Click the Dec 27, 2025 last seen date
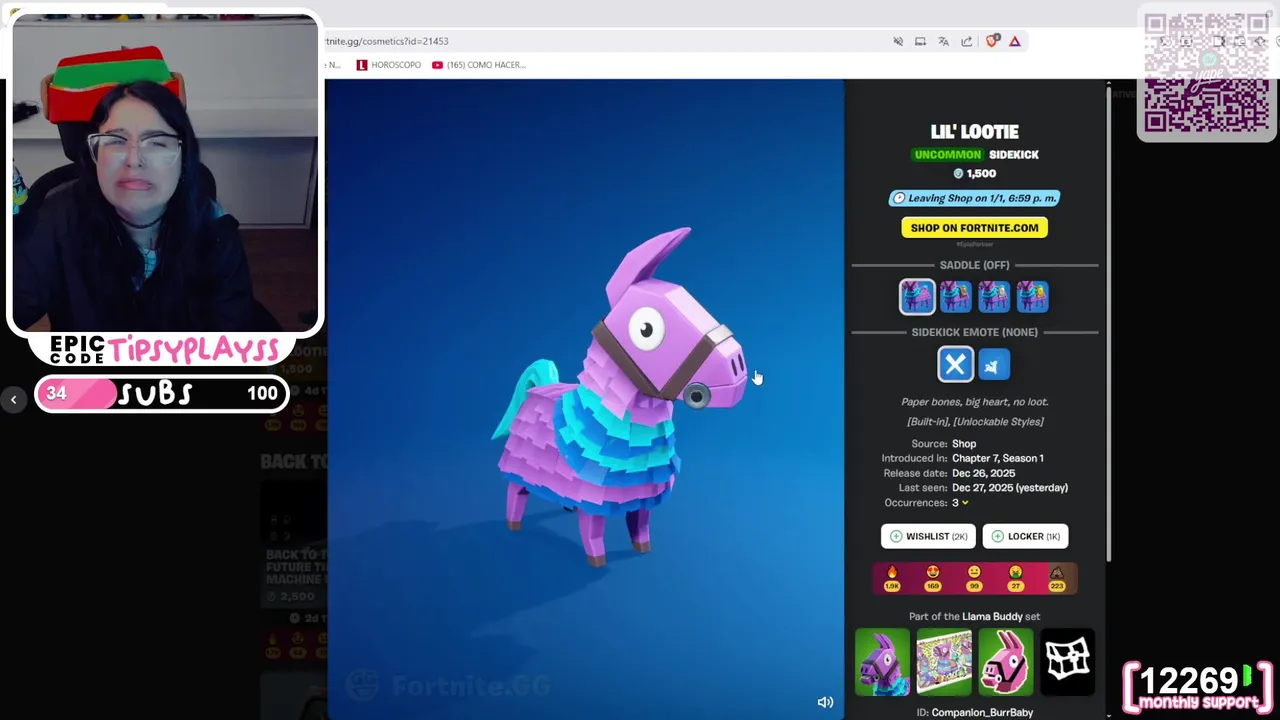This screenshot has width=1280, height=720. [1010, 488]
